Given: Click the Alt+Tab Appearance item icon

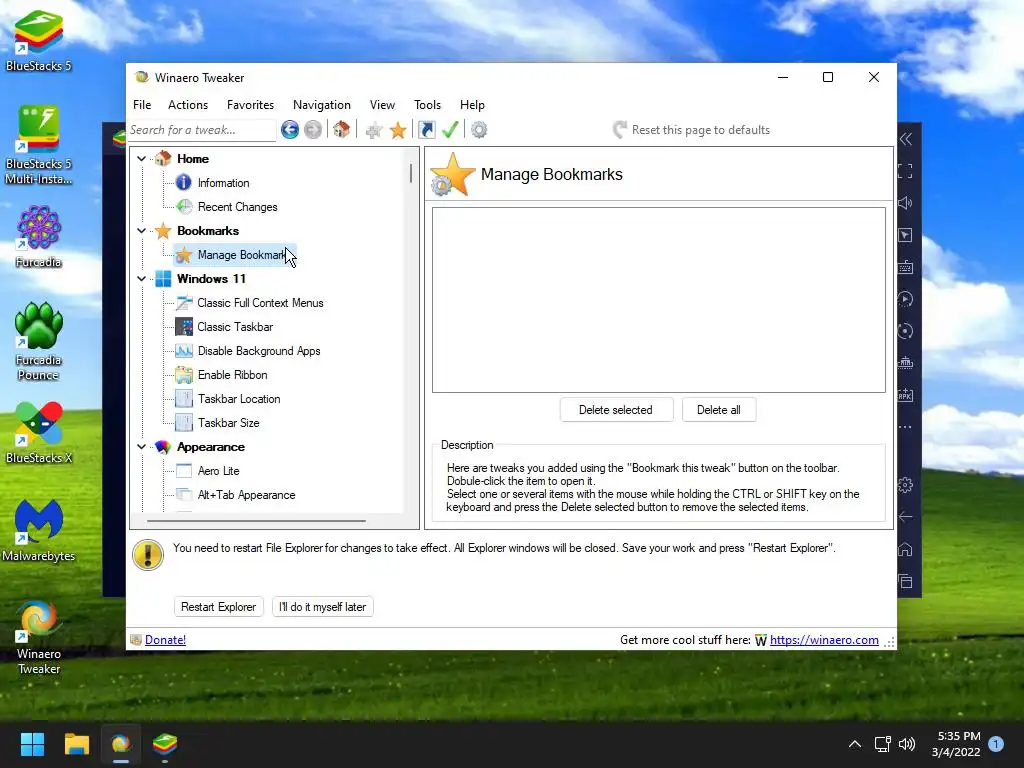Looking at the screenshot, I should 184,494.
